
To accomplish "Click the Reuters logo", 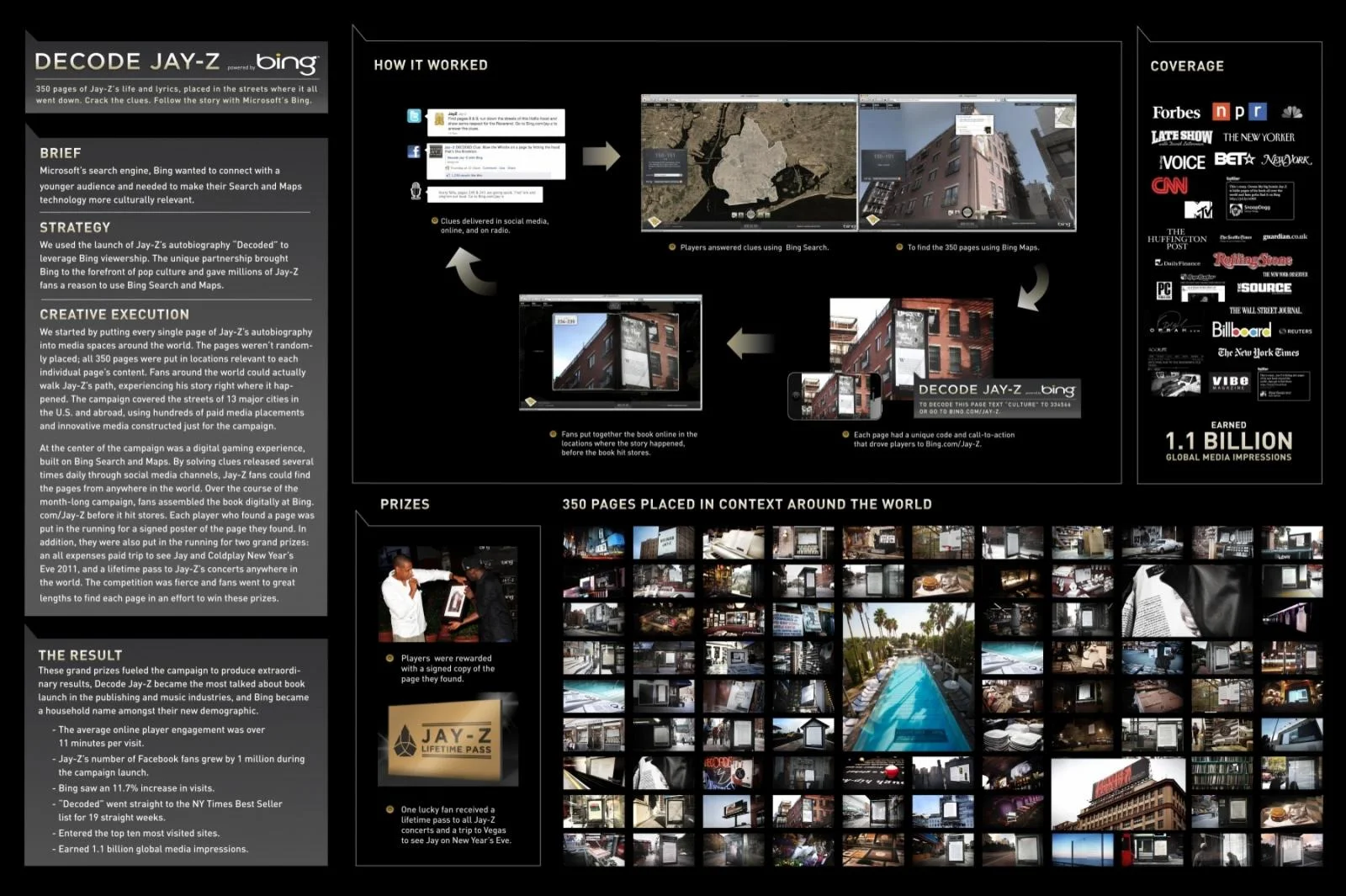I will [x=1295, y=331].
